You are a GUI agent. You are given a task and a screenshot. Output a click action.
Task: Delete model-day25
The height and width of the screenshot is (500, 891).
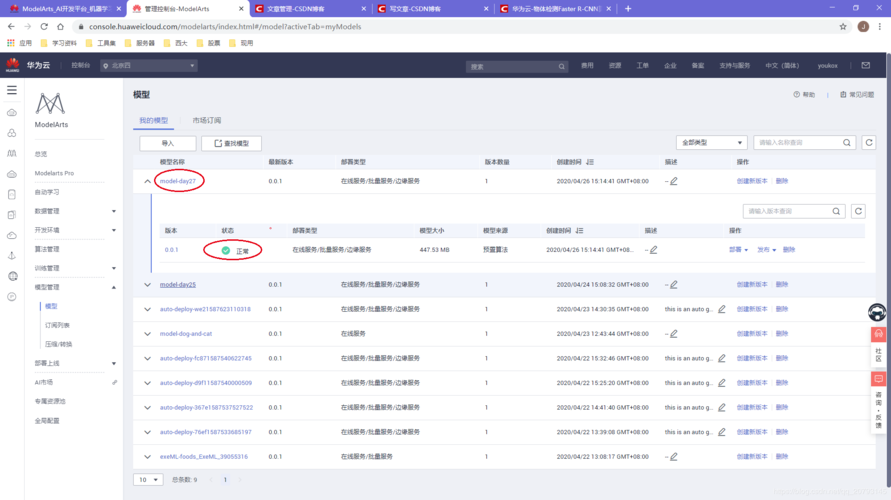coord(782,285)
